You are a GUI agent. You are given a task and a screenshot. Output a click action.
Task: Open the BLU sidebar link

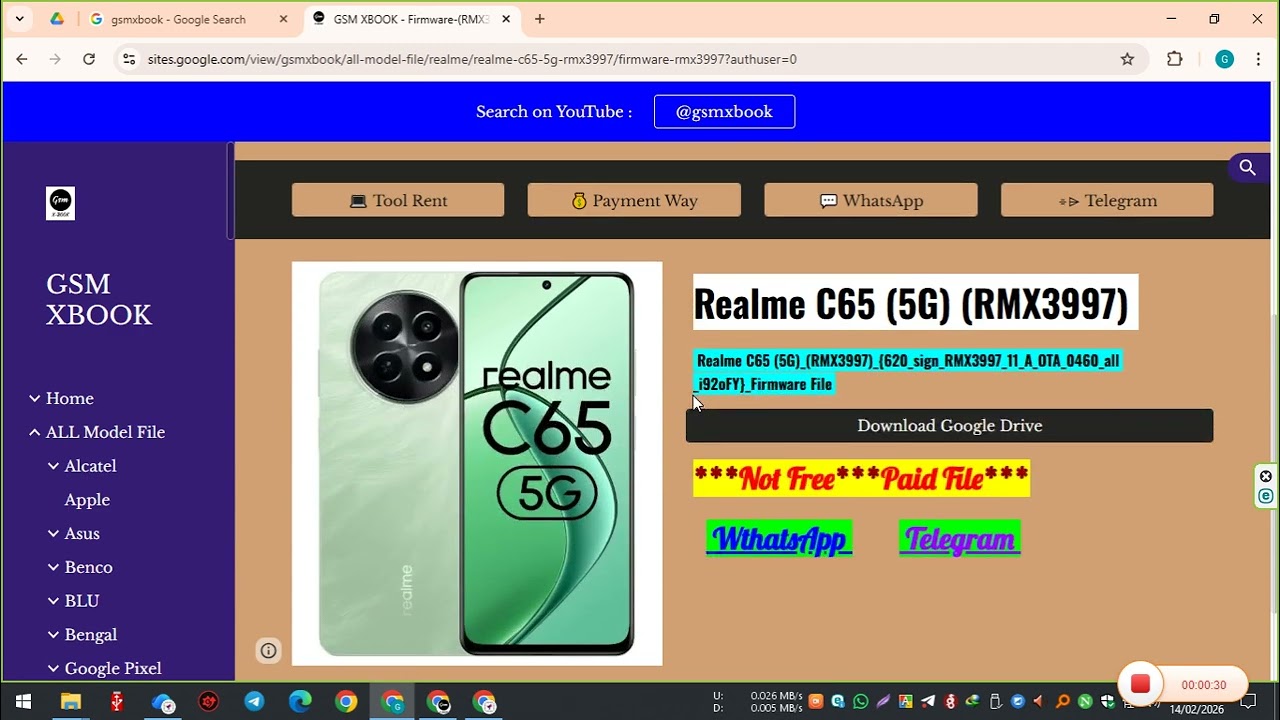(82, 601)
